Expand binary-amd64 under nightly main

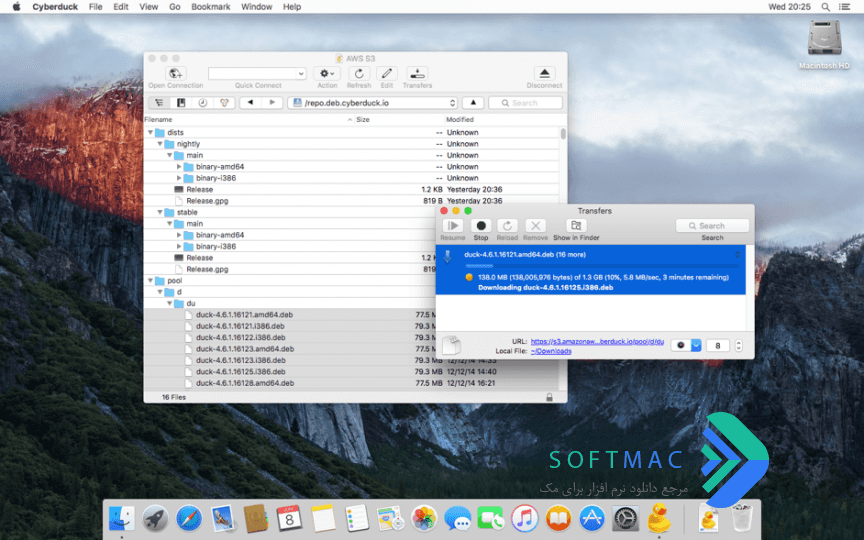tap(179, 166)
